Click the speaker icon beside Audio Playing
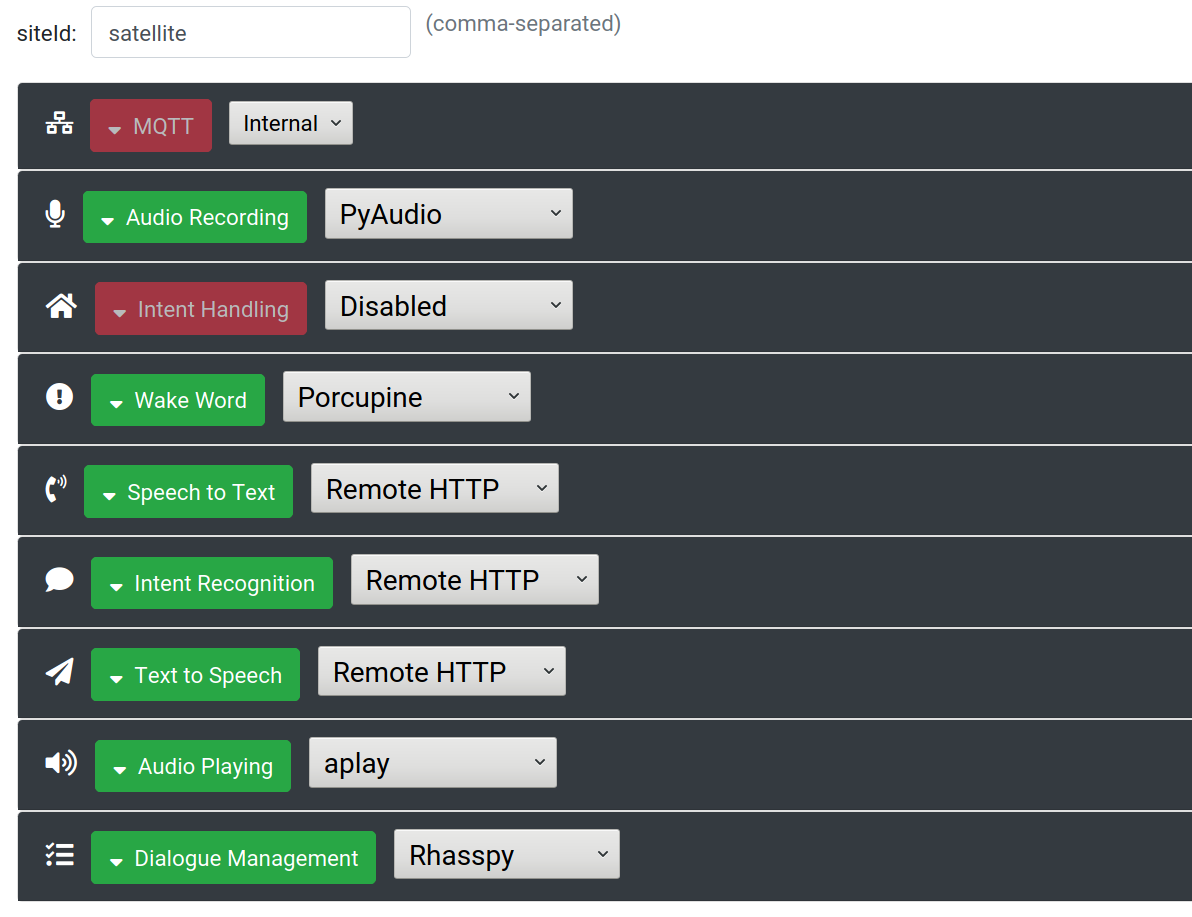Viewport: 1192px width, 917px height. pyautogui.click(x=58, y=763)
